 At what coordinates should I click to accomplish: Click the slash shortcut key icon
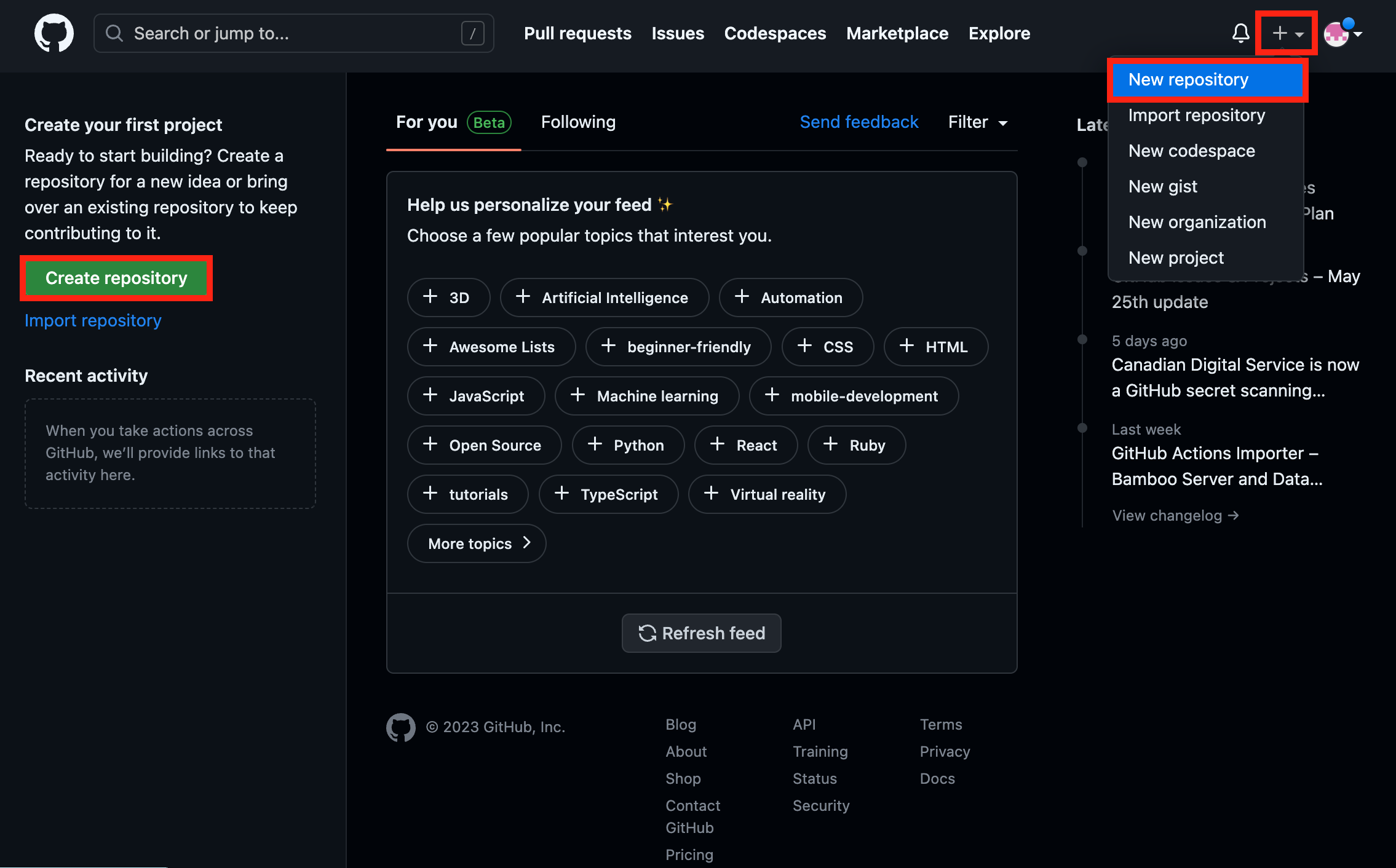click(x=472, y=33)
